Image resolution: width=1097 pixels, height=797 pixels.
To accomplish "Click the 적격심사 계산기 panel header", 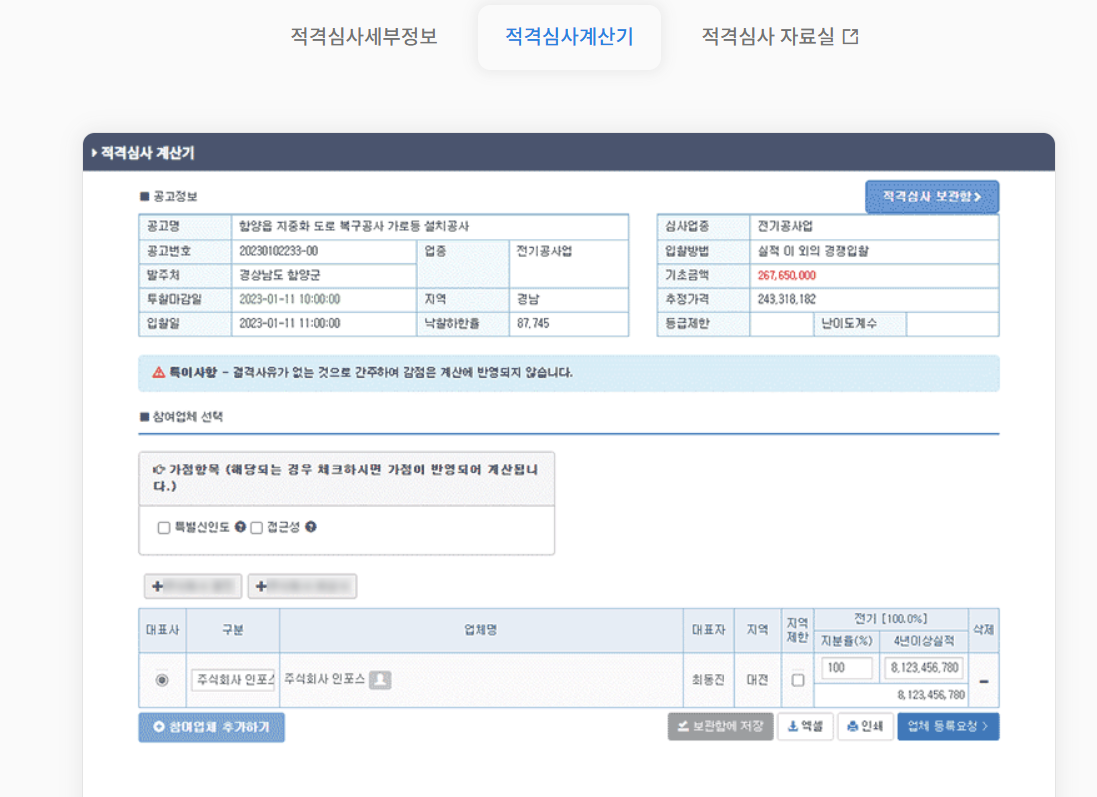I will click(568, 153).
